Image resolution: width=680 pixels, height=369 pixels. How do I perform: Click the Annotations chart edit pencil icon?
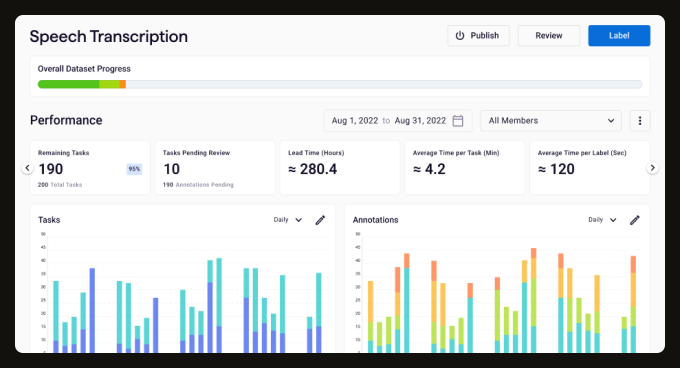click(634, 220)
